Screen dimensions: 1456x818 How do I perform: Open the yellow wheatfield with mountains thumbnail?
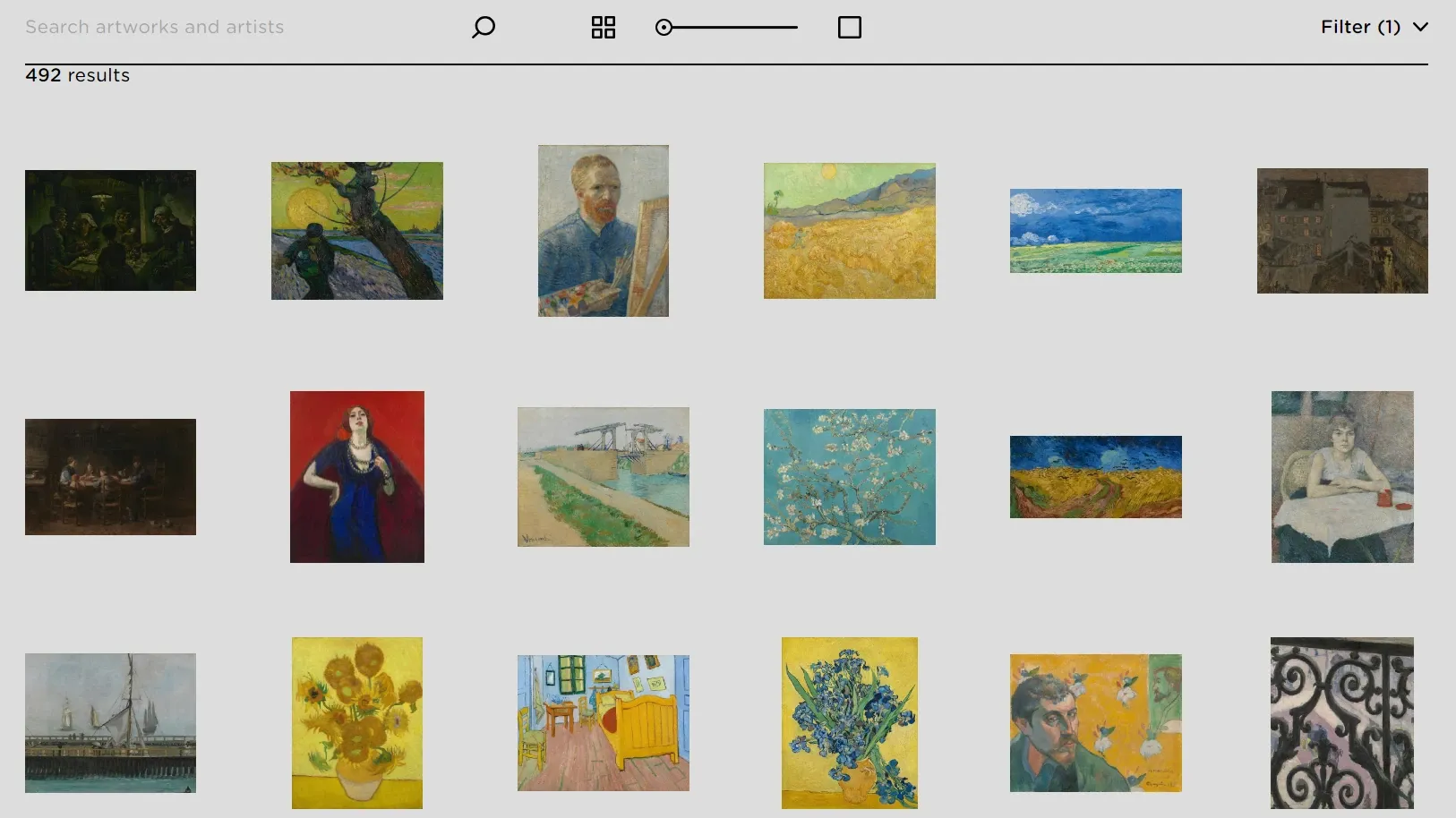coord(849,230)
